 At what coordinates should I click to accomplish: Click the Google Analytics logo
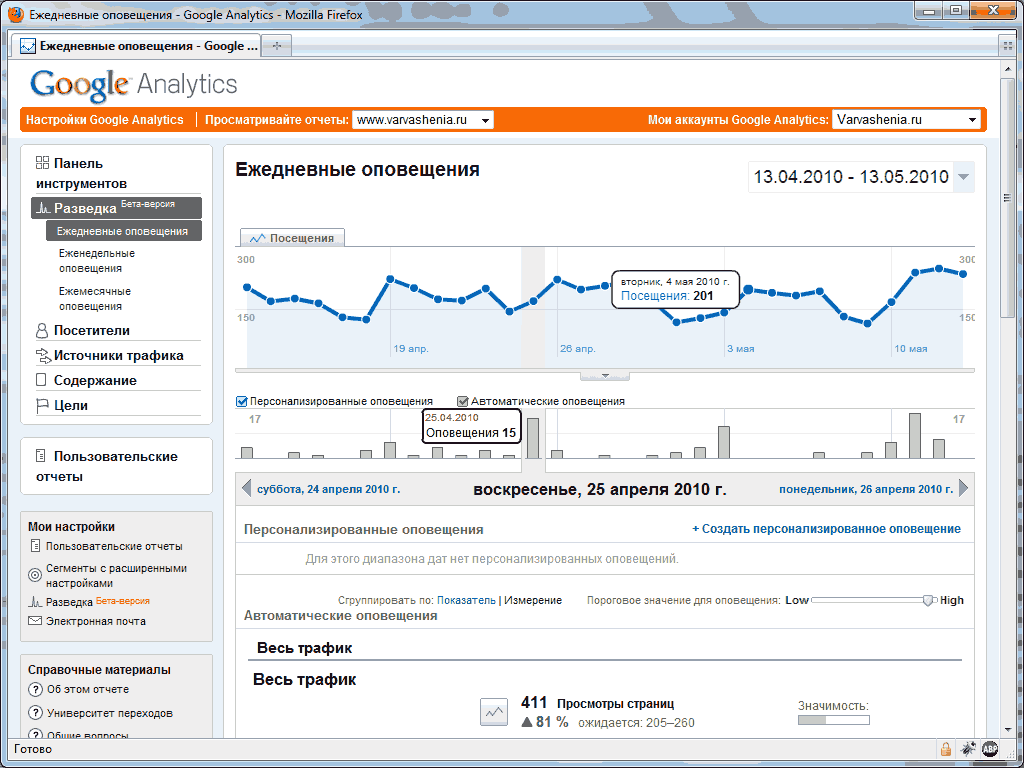(x=134, y=84)
